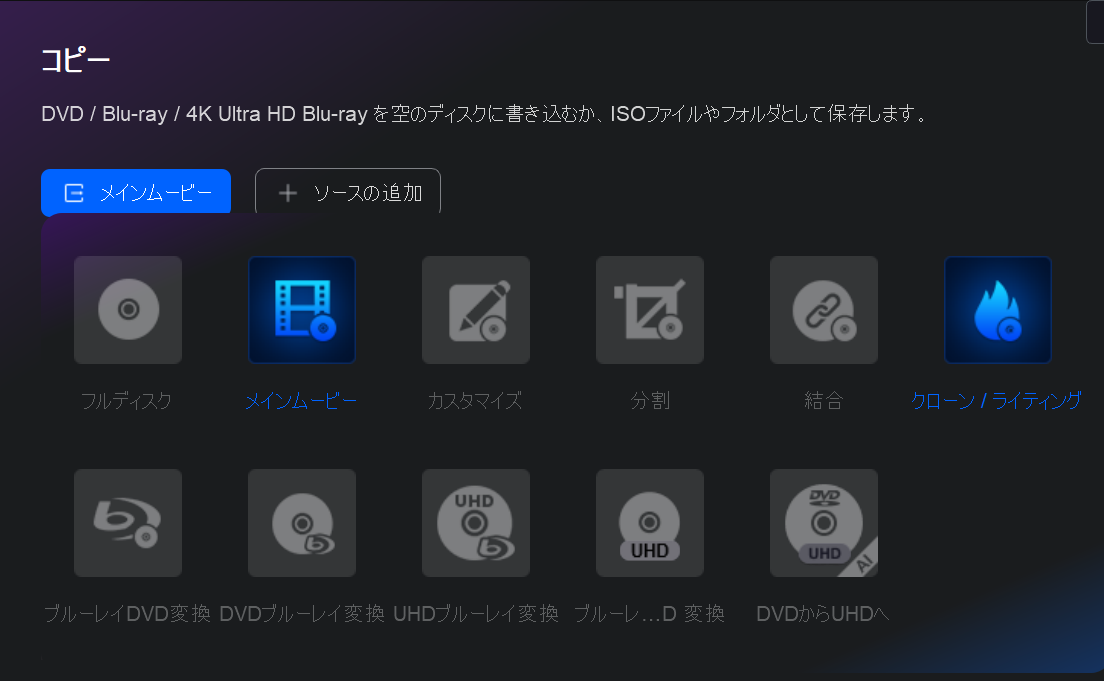Select the DVDからUHDへ AI icon
Viewport: 1104px width, 681px height.
(x=824, y=523)
